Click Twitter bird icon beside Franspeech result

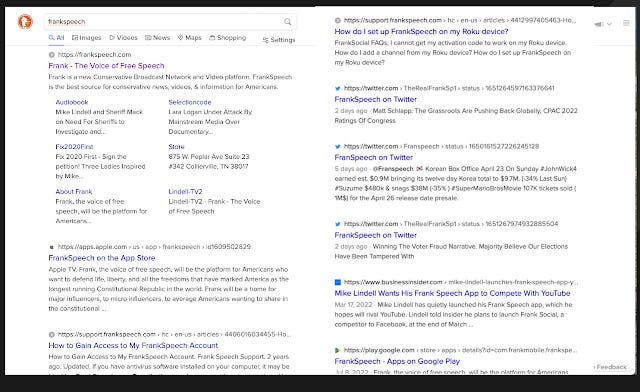pyautogui.click(x=338, y=147)
